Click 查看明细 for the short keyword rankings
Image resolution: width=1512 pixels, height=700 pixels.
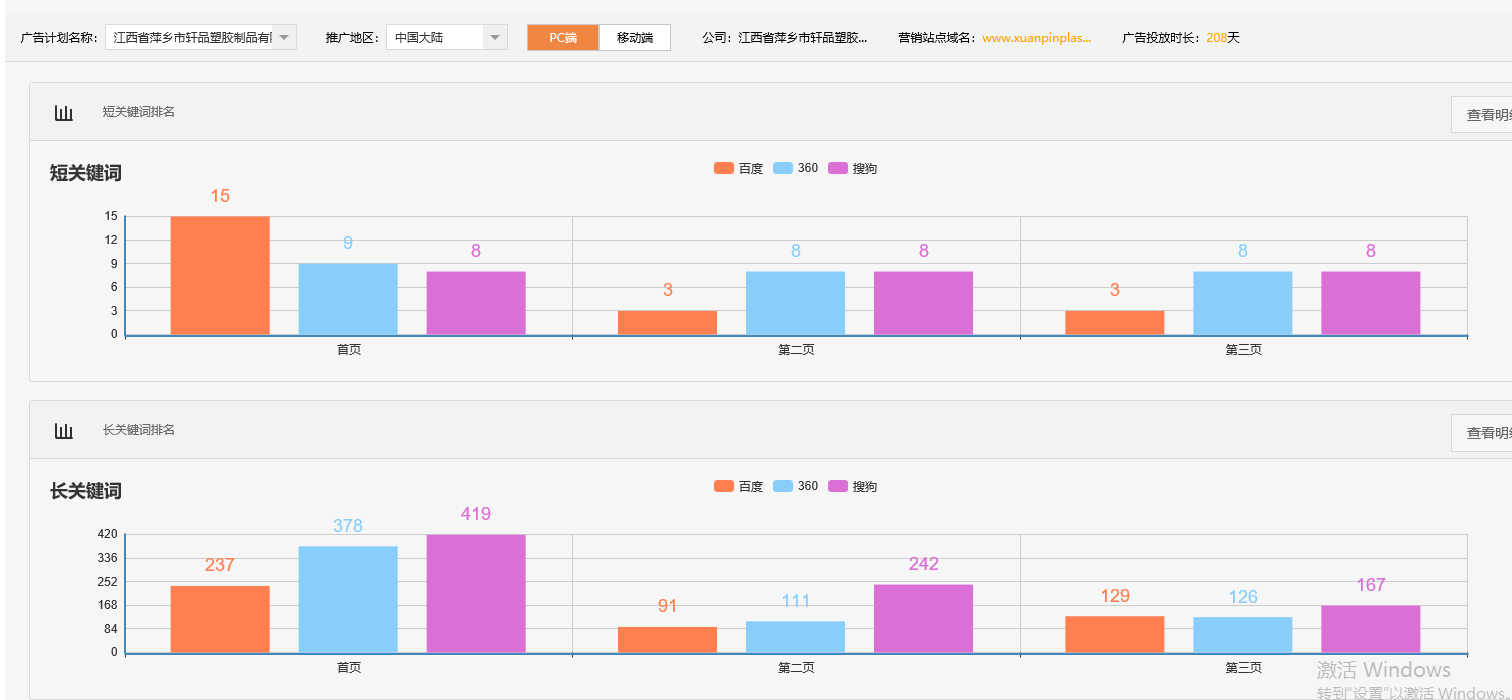pos(1492,114)
